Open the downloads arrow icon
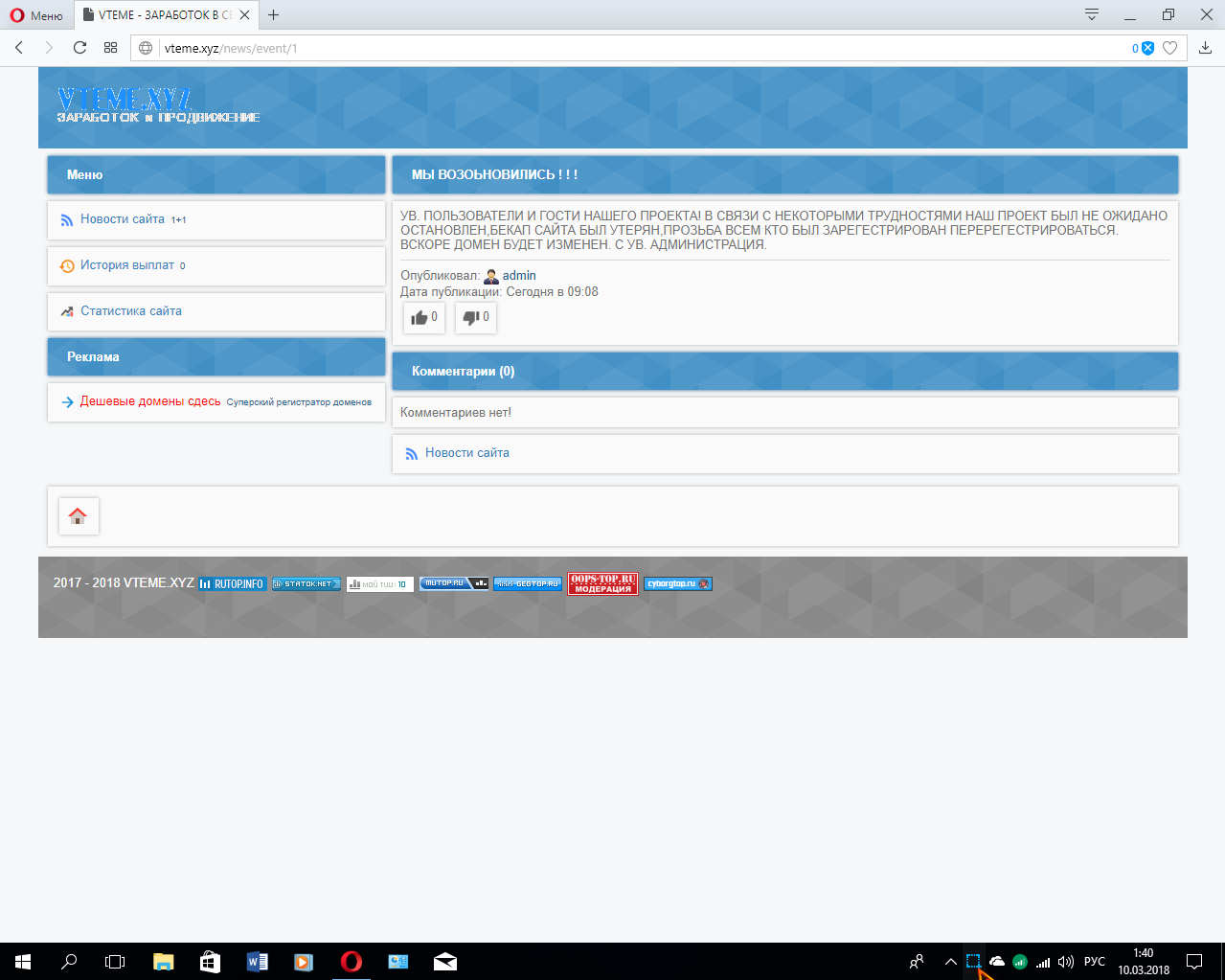Image resolution: width=1225 pixels, height=980 pixels. (x=1205, y=48)
